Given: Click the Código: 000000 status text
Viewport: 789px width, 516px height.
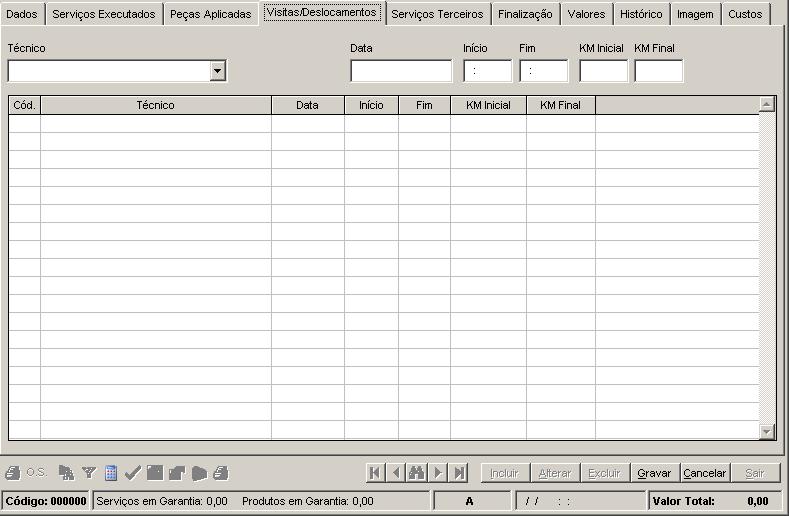Looking at the screenshot, I should click(46, 501).
